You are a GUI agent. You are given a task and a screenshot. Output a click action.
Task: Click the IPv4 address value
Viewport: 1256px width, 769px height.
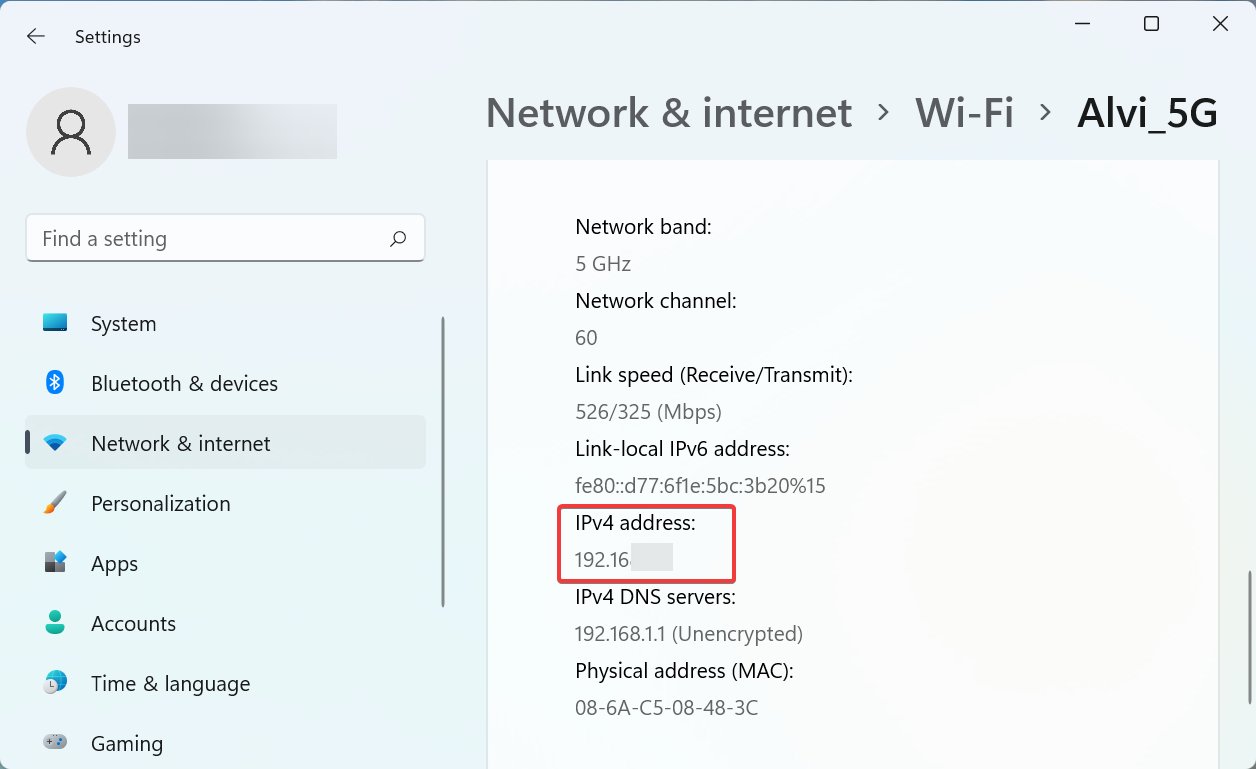click(622, 559)
